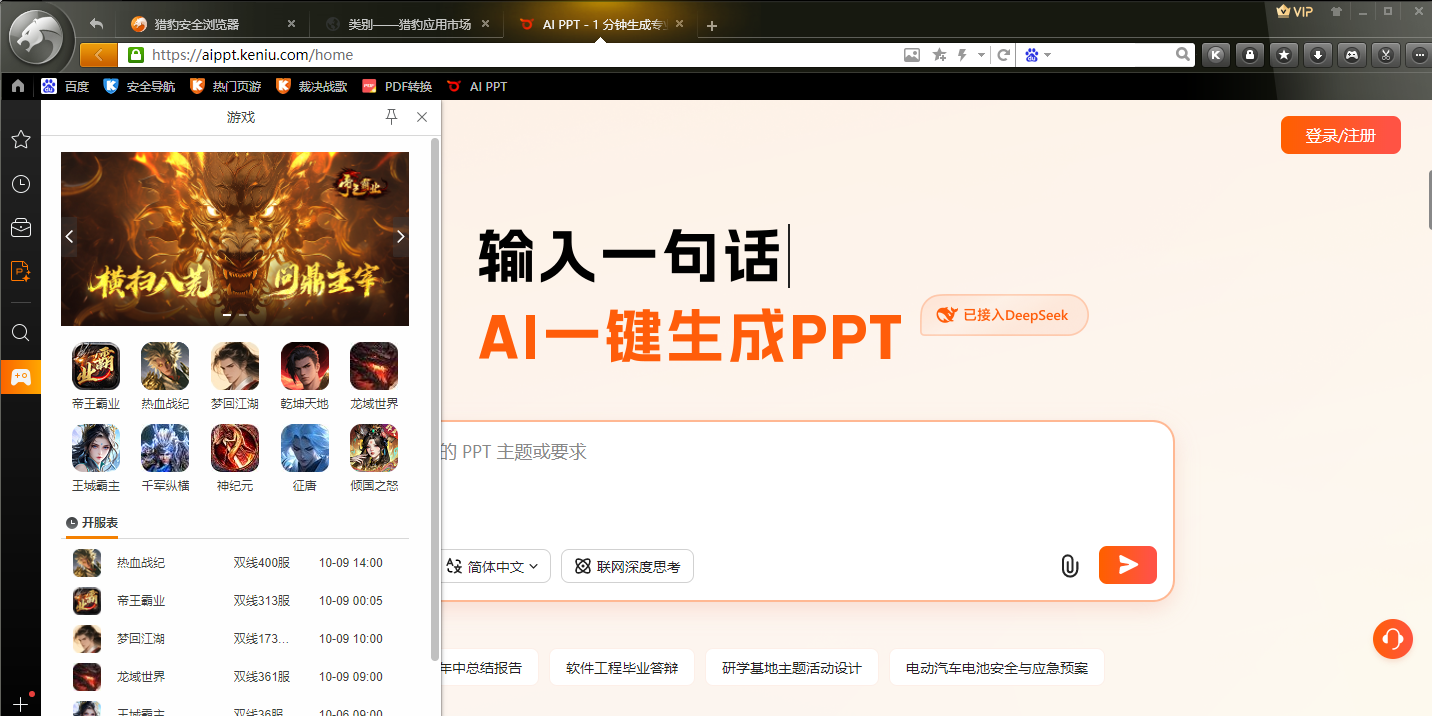Select the orange games sidebar icon

coord(20,377)
